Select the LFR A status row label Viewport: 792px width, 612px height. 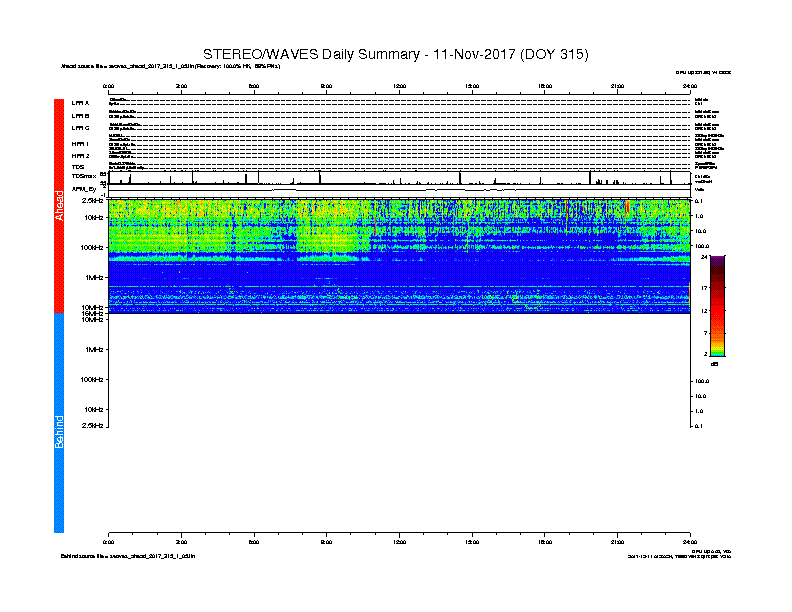coord(80,103)
